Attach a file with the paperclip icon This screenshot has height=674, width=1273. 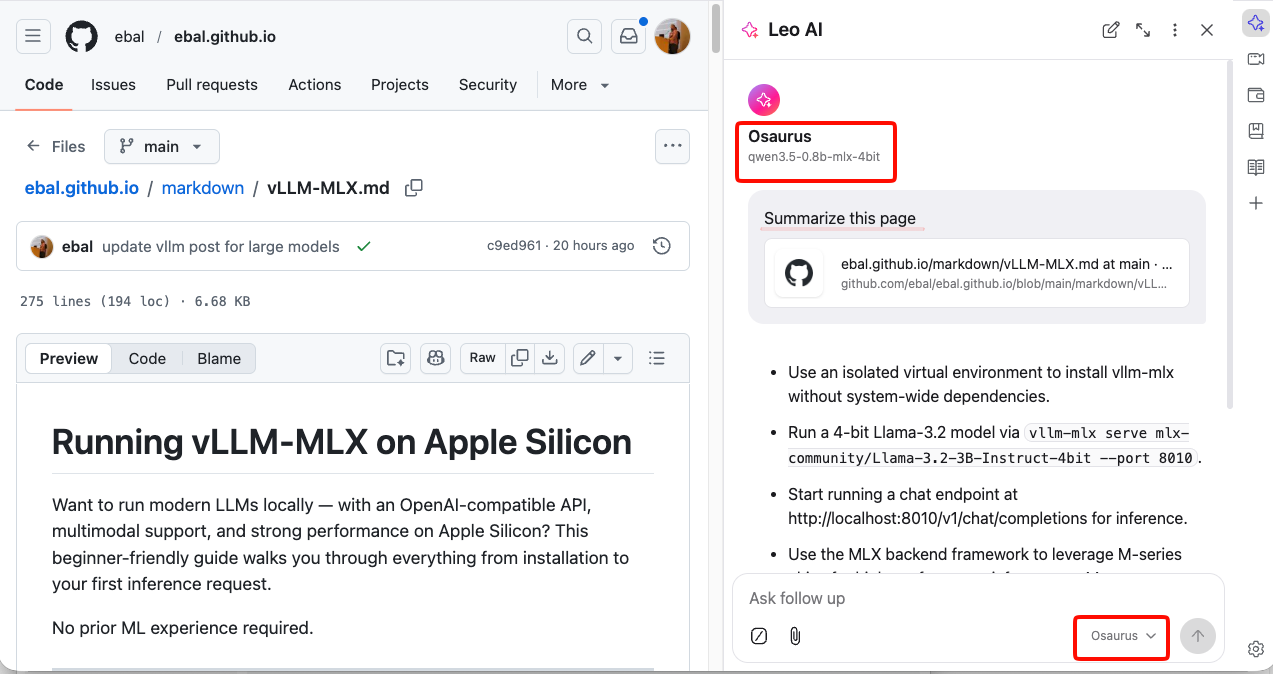tap(795, 636)
